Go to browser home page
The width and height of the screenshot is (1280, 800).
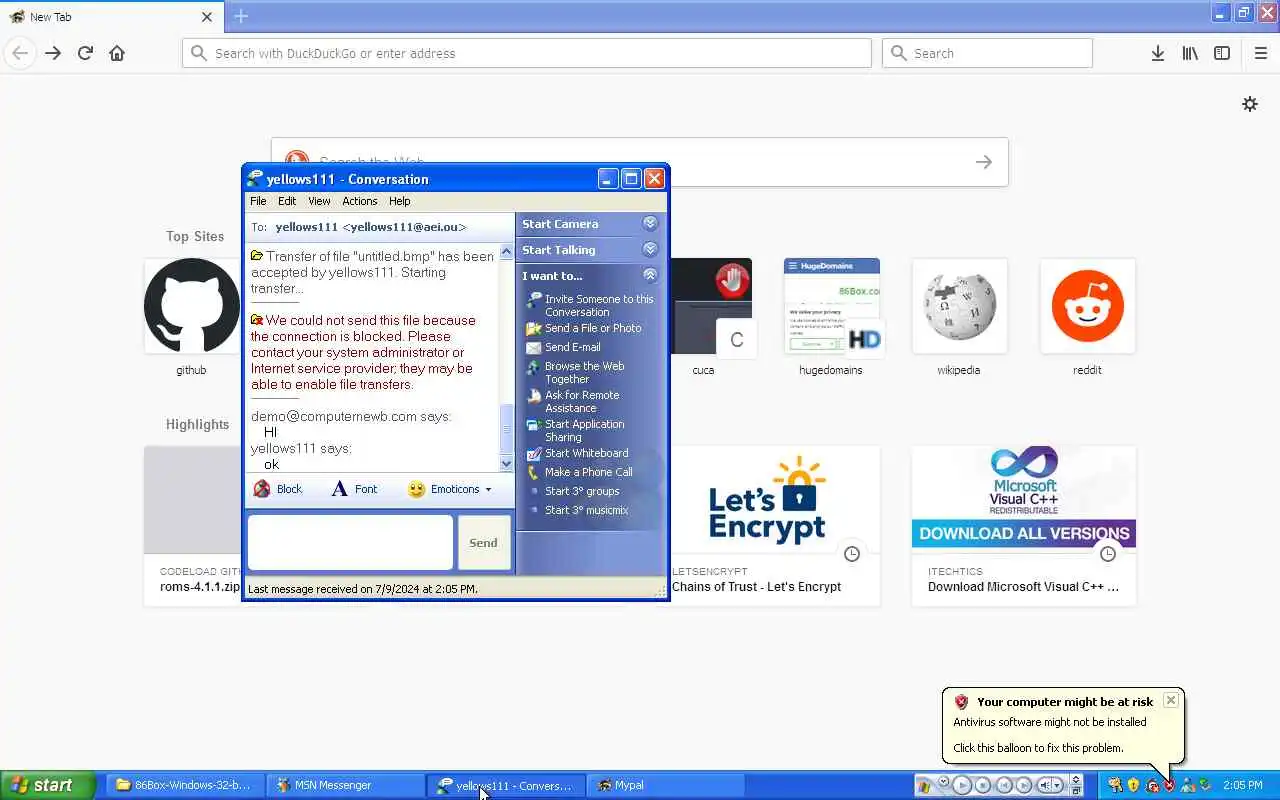[117, 53]
